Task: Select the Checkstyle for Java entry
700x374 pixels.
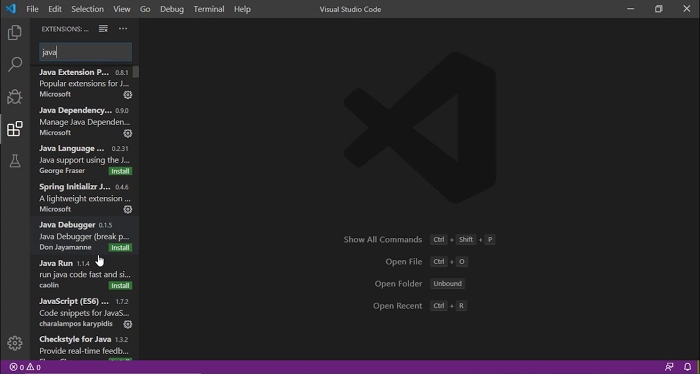Action: click(84, 348)
